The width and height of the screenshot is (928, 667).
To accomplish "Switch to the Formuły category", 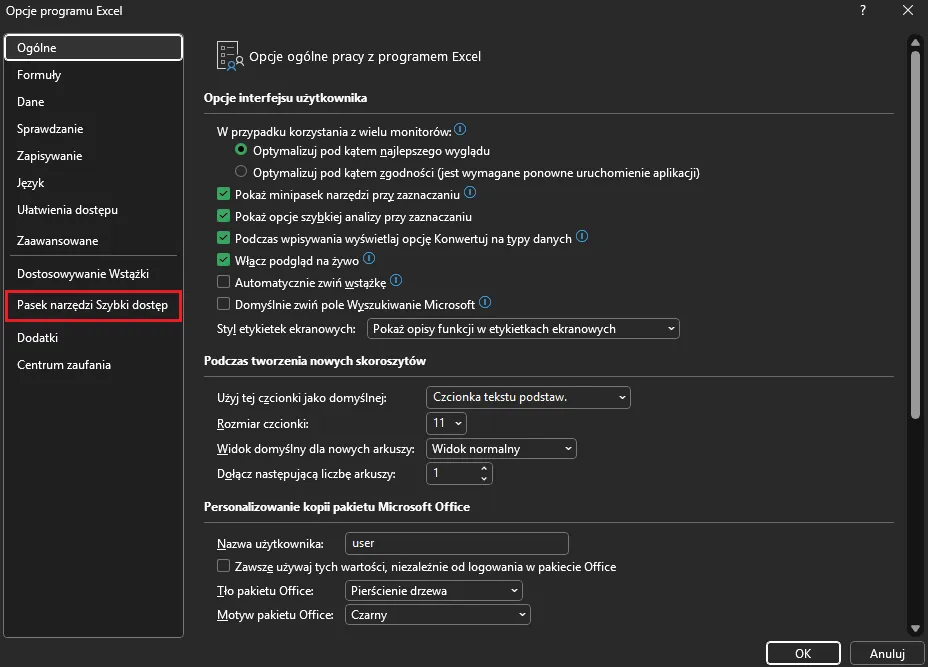I will pyautogui.click(x=39, y=75).
